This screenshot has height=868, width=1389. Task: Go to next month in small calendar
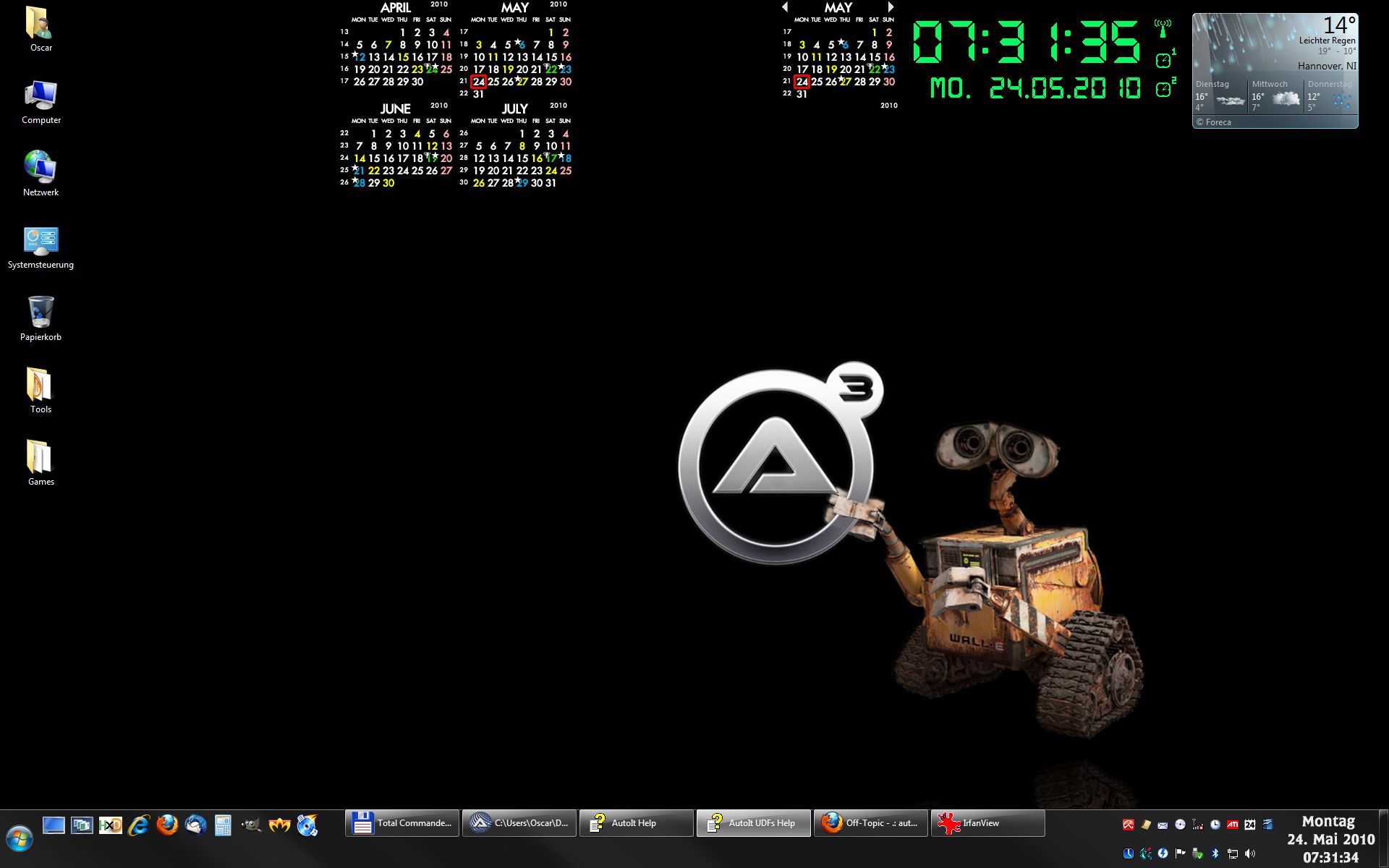pyautogui.click(x=891, y=7)
